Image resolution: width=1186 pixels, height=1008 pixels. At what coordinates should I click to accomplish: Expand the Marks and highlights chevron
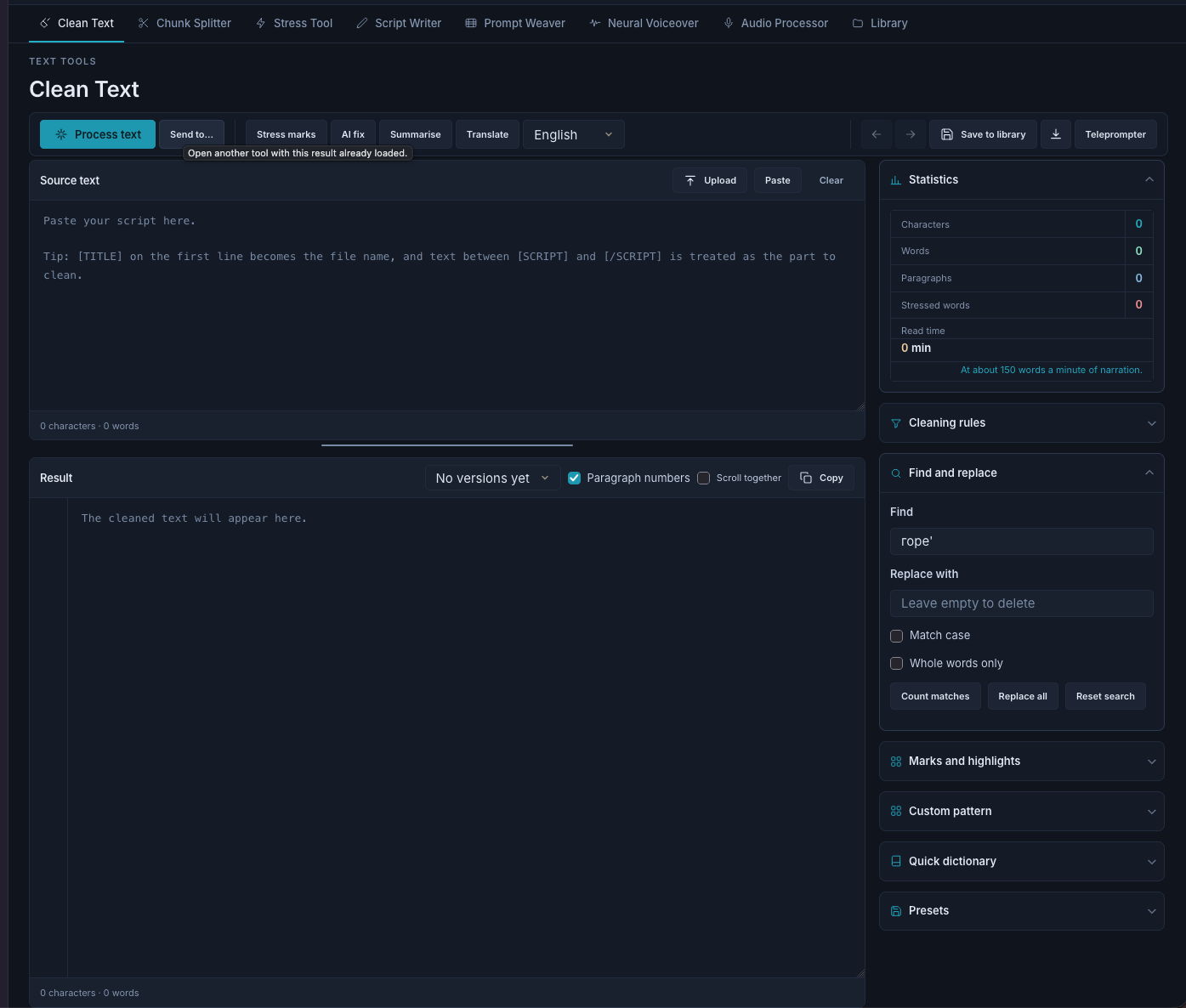1152,762
